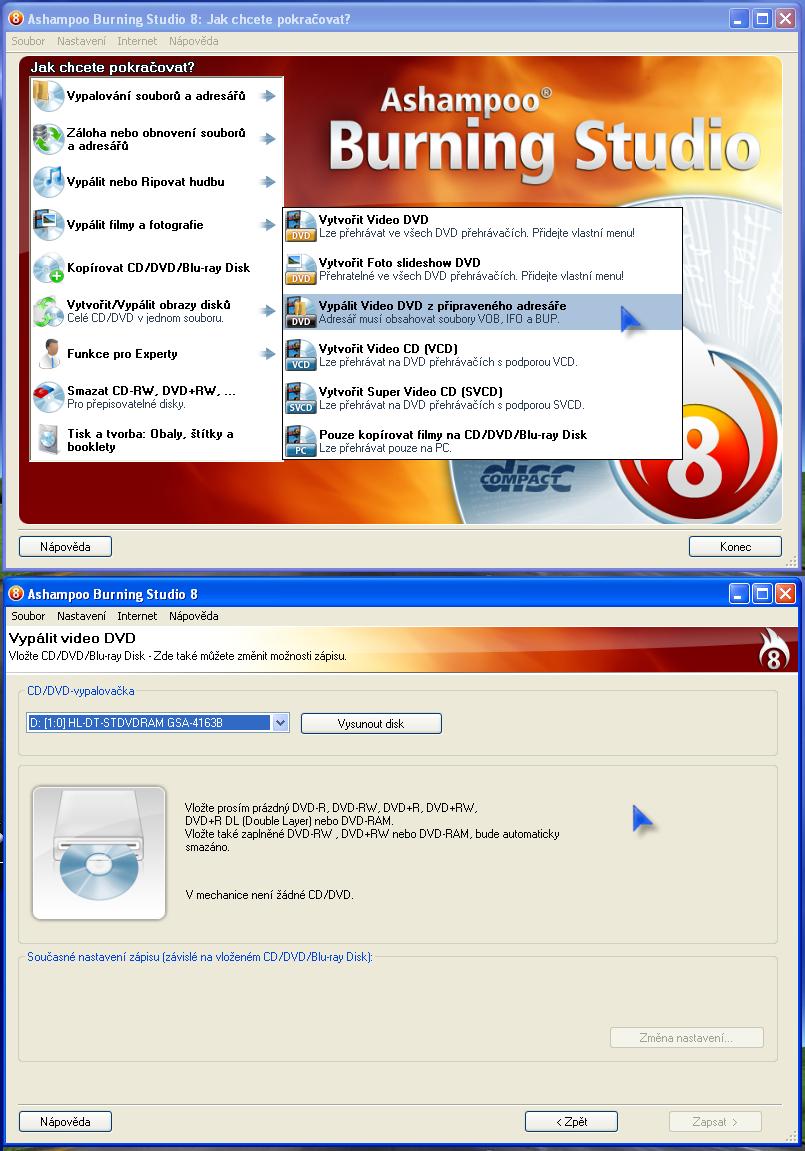805x1151 pixels.
Task: Click the Video DVD from folder icon
Action: click(x=300, y=312)
